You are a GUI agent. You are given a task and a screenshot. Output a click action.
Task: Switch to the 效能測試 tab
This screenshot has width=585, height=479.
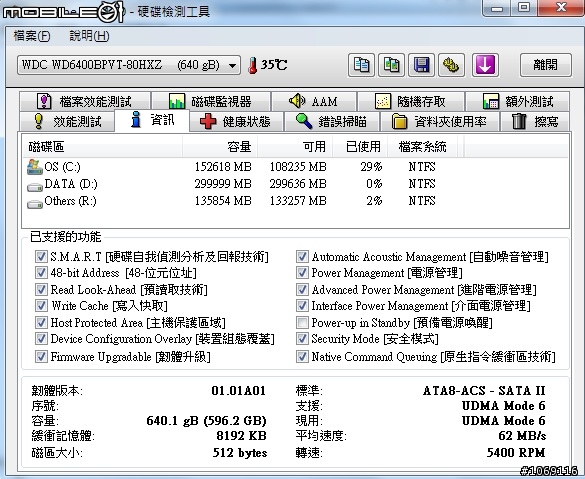coord(67,121)
